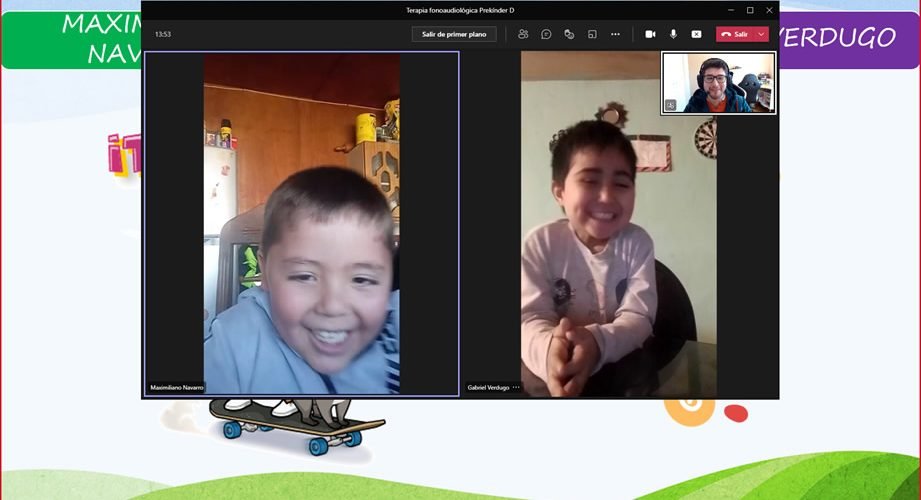Click the 'Gabriel Verdugo' name label
This screenshot has height=500, width=921.
pos(488,387)
